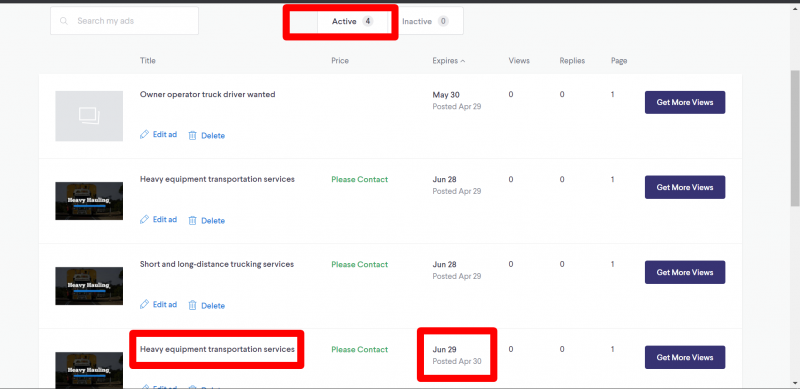800x389 pixels.
Task: Click the placeholder image icon of first ad
Action: [x=89, y=116]
